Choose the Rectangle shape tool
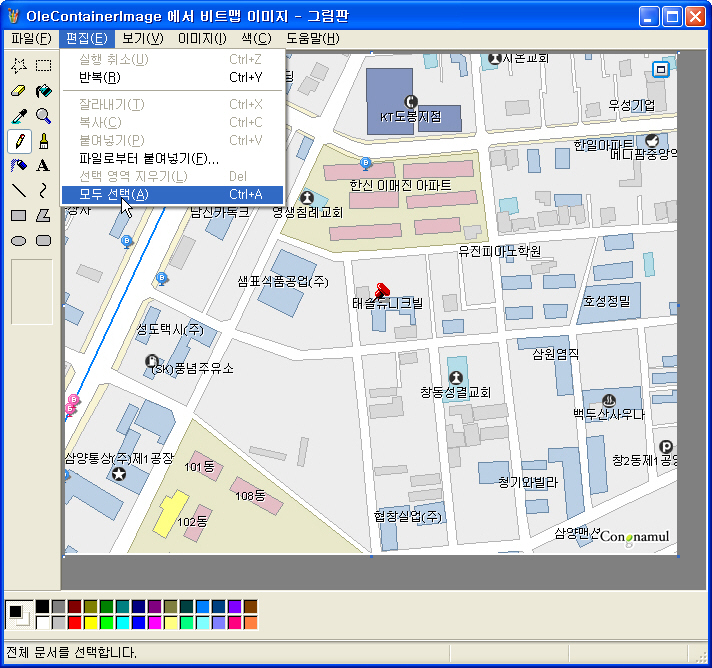 tap(19, 215)
